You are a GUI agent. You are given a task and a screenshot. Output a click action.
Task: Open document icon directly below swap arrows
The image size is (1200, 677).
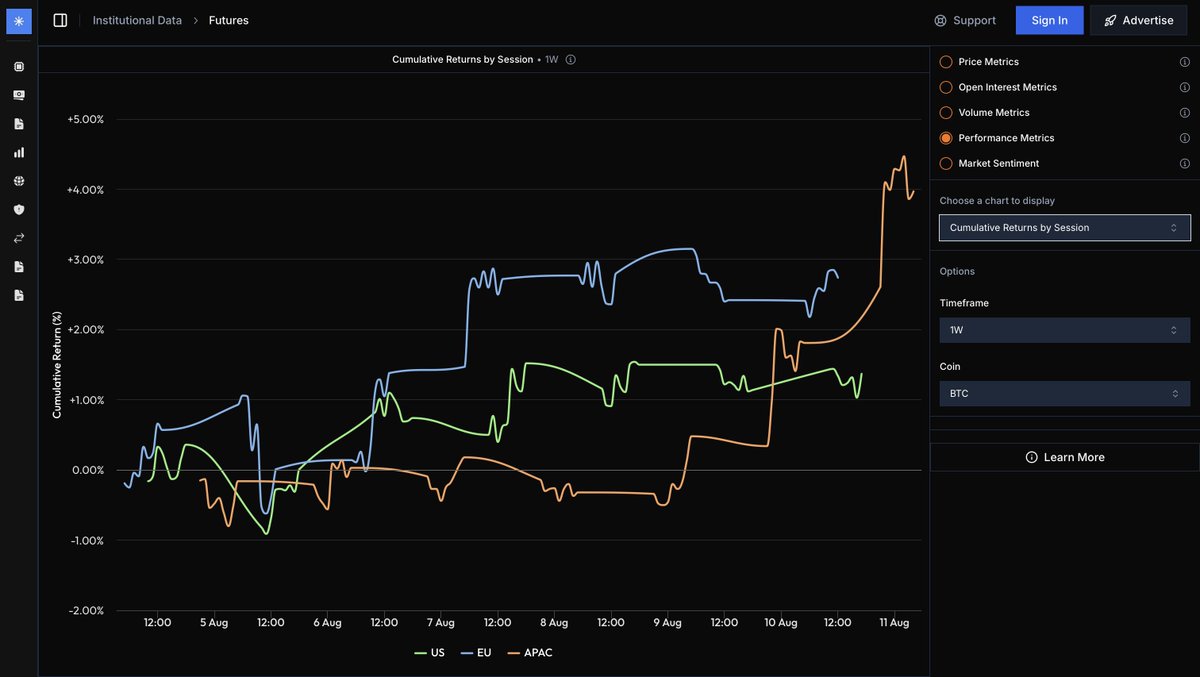coord(19,266)
